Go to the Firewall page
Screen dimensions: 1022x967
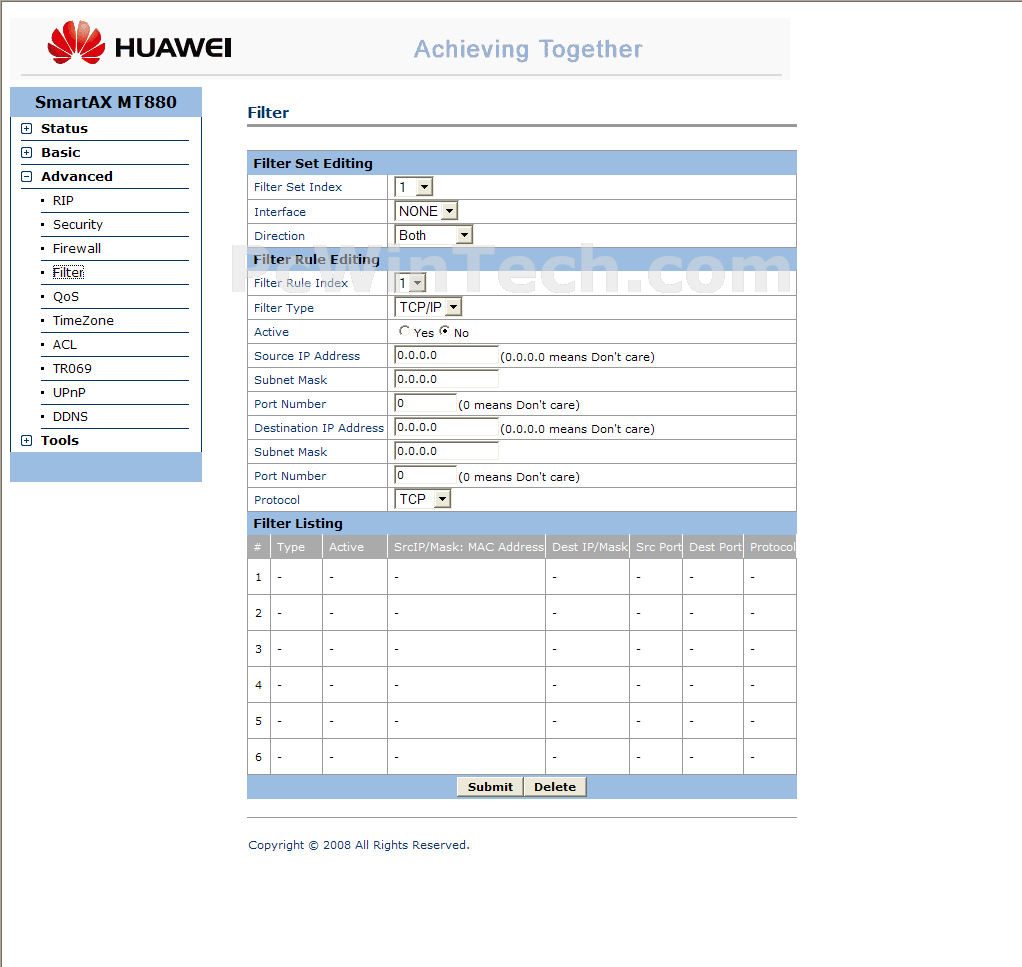coord(77,249)
